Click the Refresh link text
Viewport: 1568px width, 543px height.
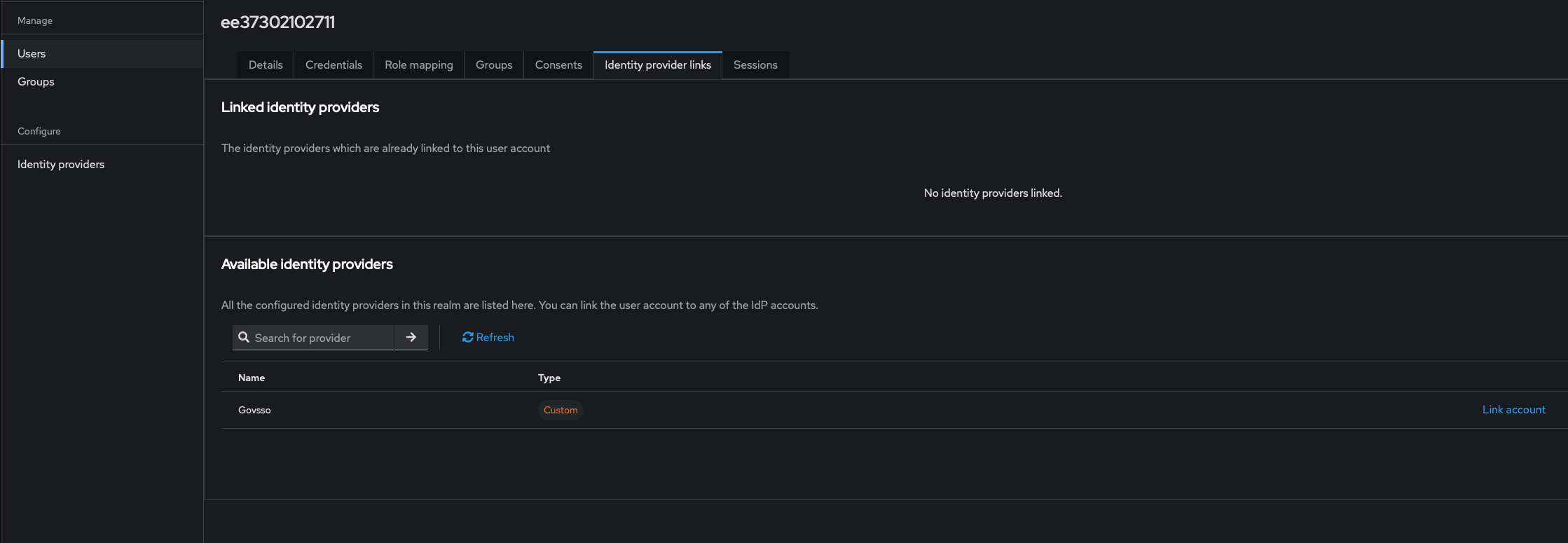495,338
